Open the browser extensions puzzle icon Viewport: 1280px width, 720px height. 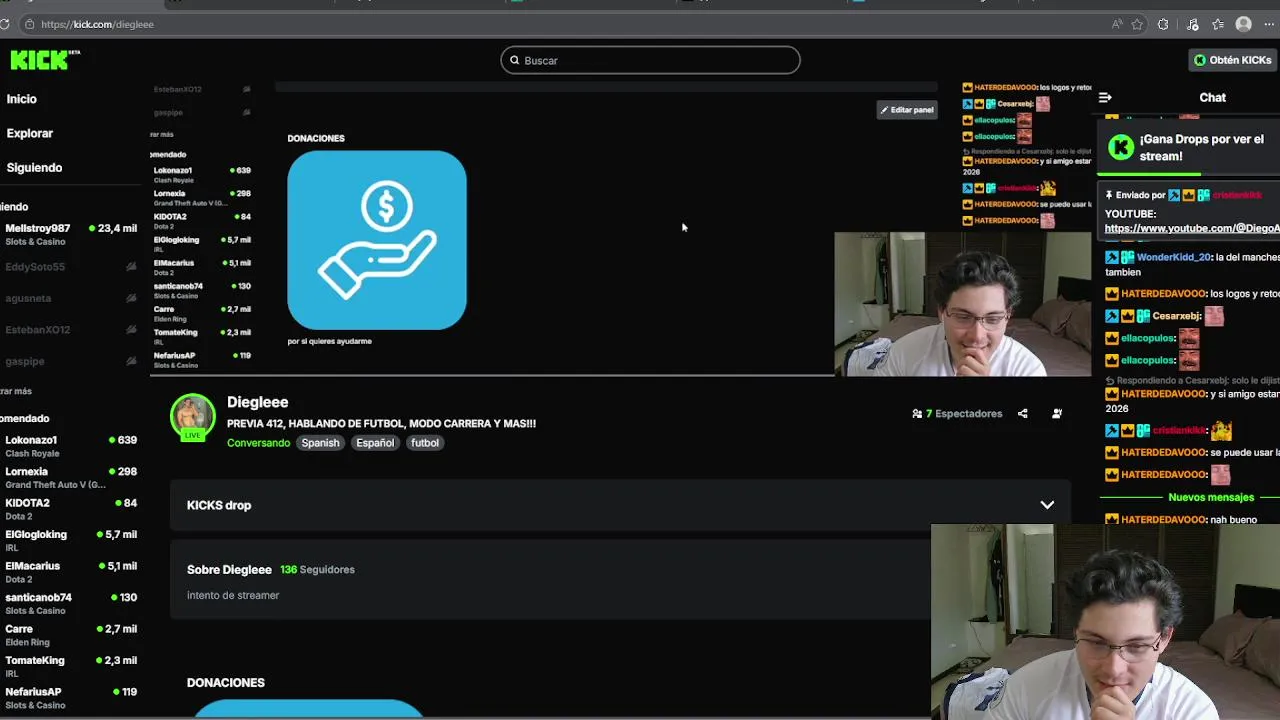click(x=1163, y=24)
